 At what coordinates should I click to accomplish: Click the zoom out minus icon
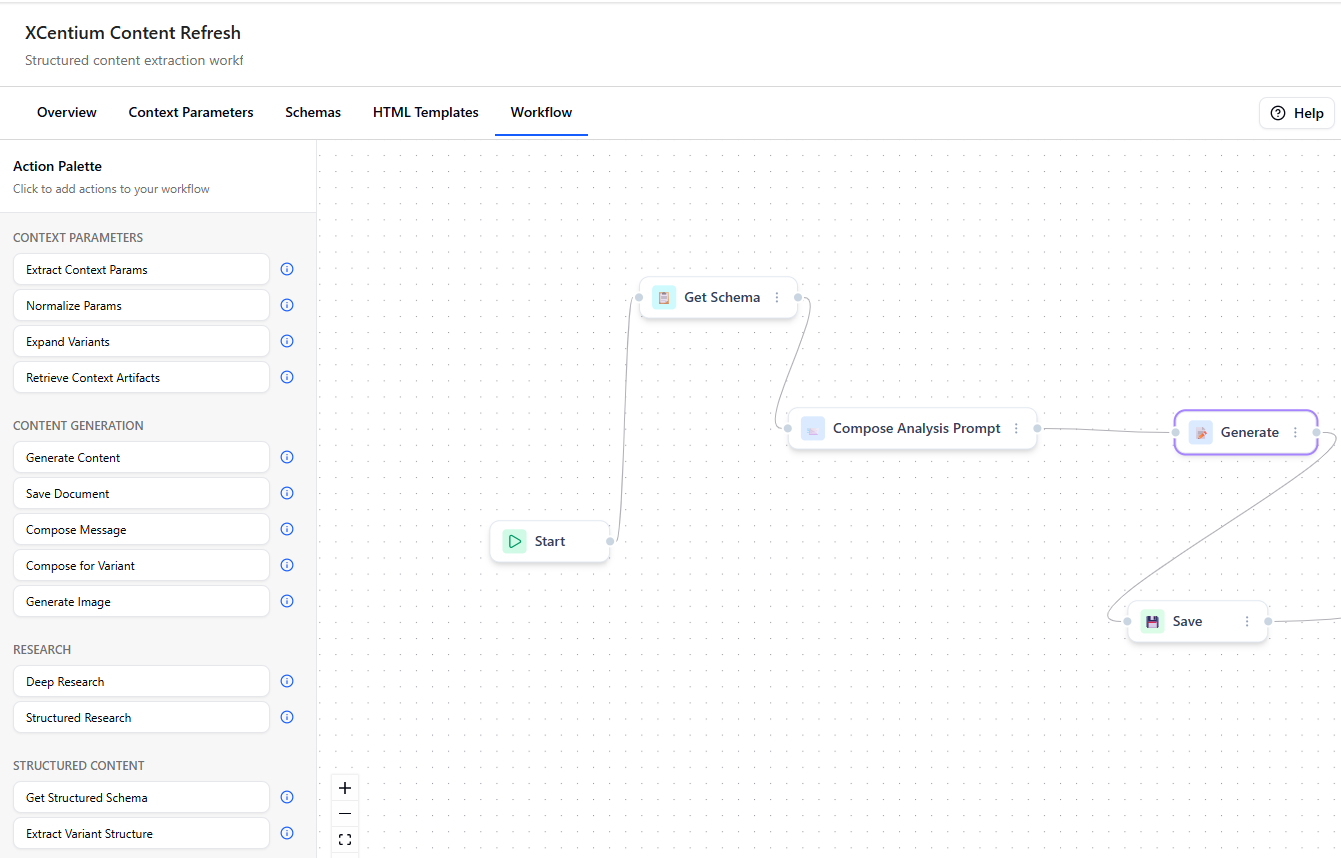[x=345, y=814]
